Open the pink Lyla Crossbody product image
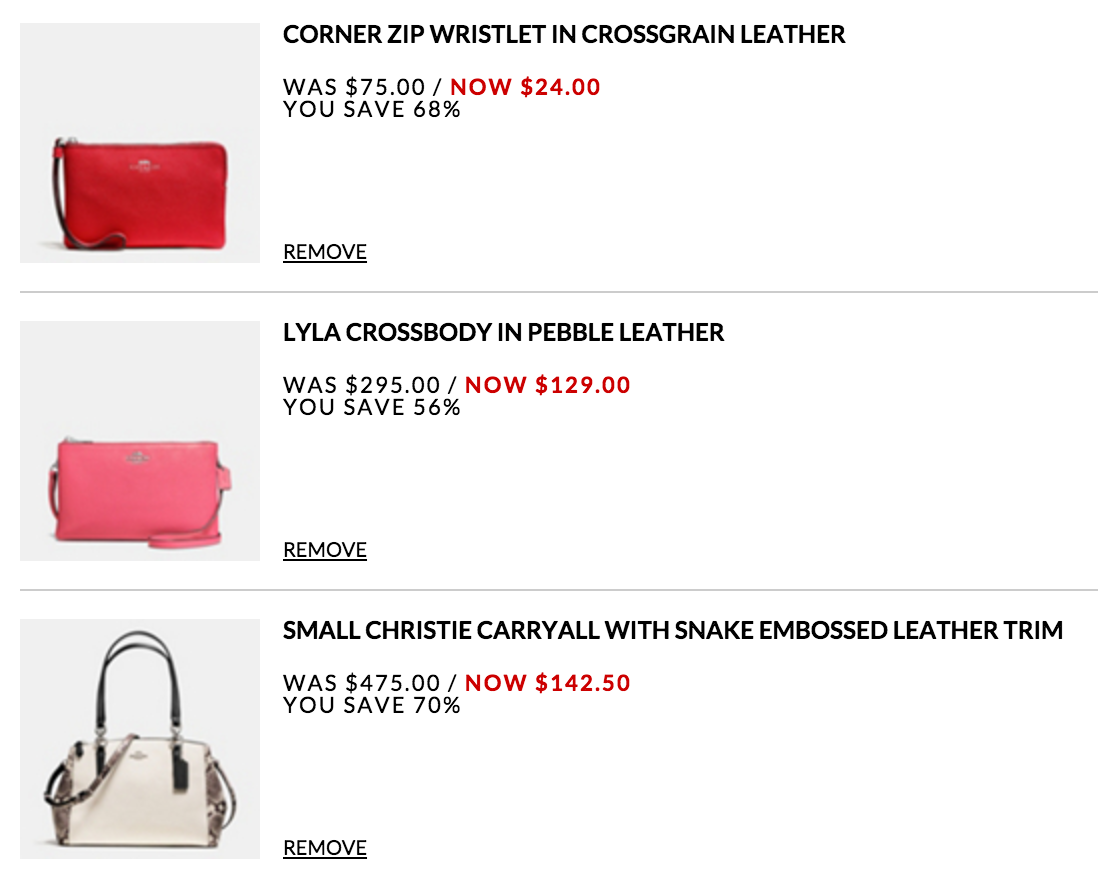The image size is (1098, 872). point(140,441)
